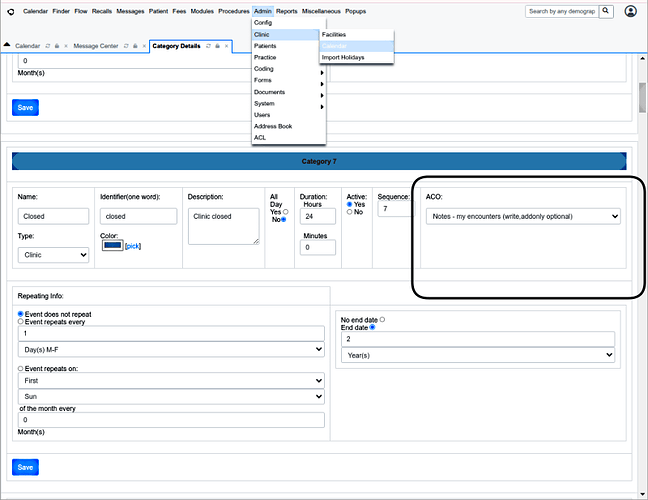Close the Message Center tab
648x500 pixels.
(144, 46)
